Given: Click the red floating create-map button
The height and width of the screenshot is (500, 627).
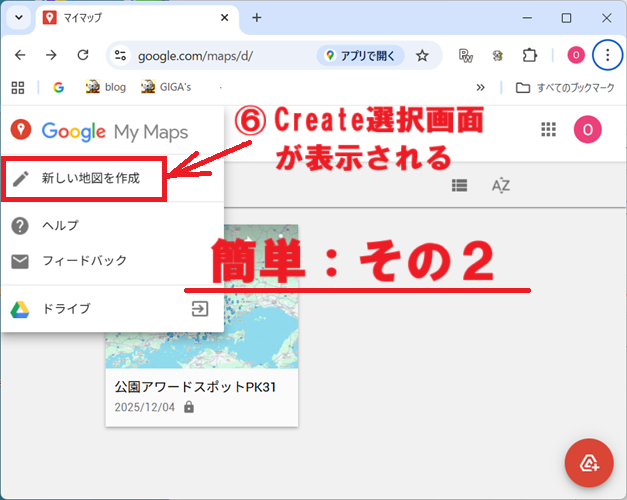Looking at the screenshot, I should 589,462.
